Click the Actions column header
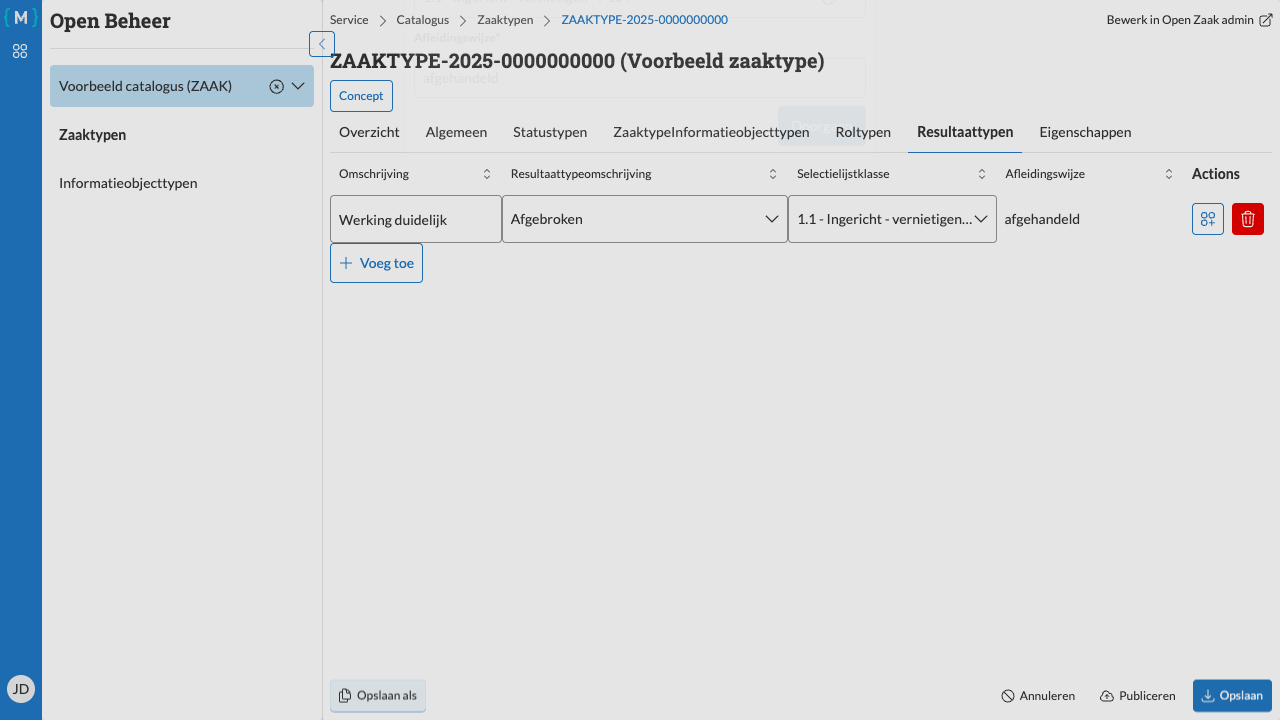Screen dimensions: 1280x720 [1216, 174]
